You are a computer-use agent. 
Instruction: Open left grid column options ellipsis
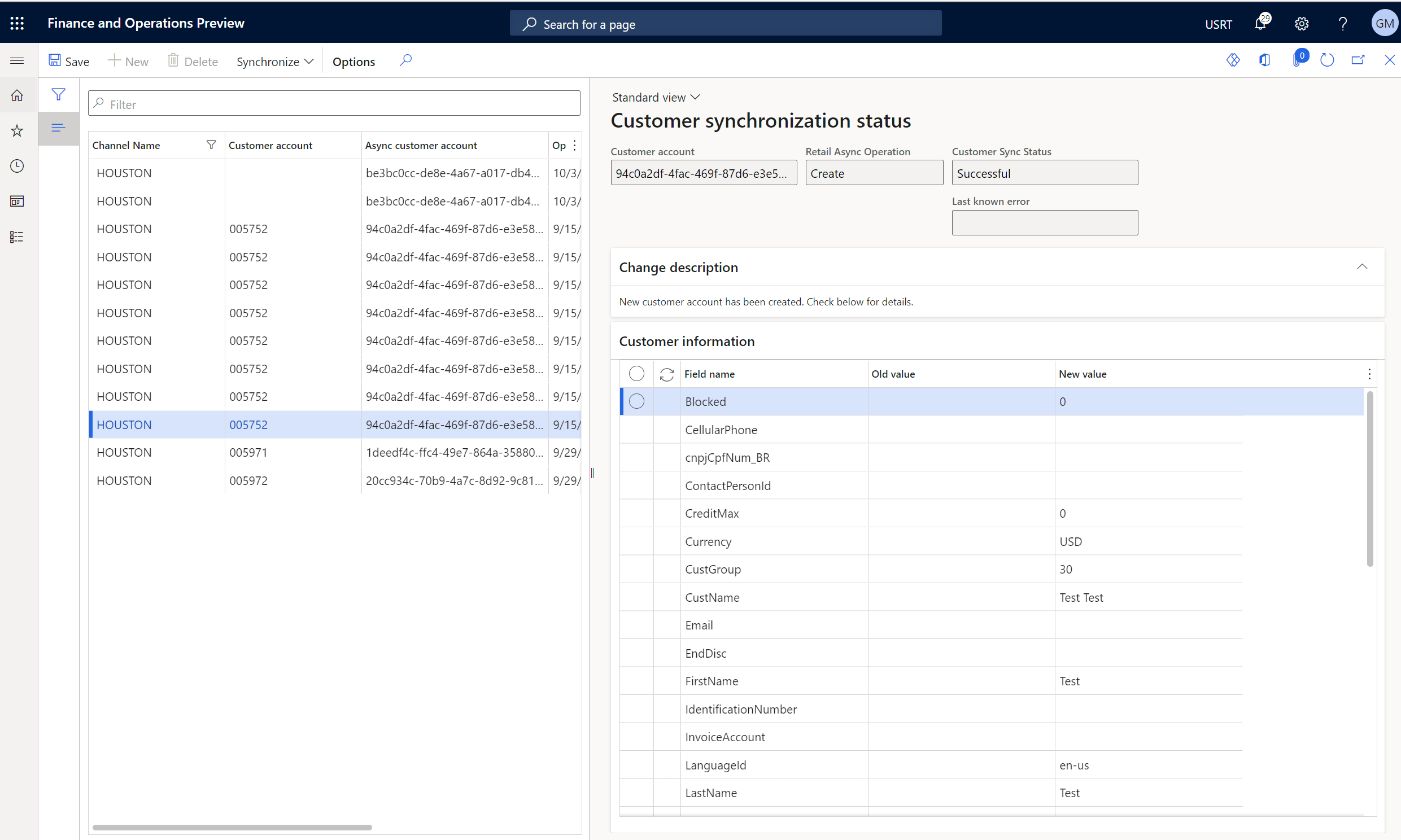coord(574,146)
